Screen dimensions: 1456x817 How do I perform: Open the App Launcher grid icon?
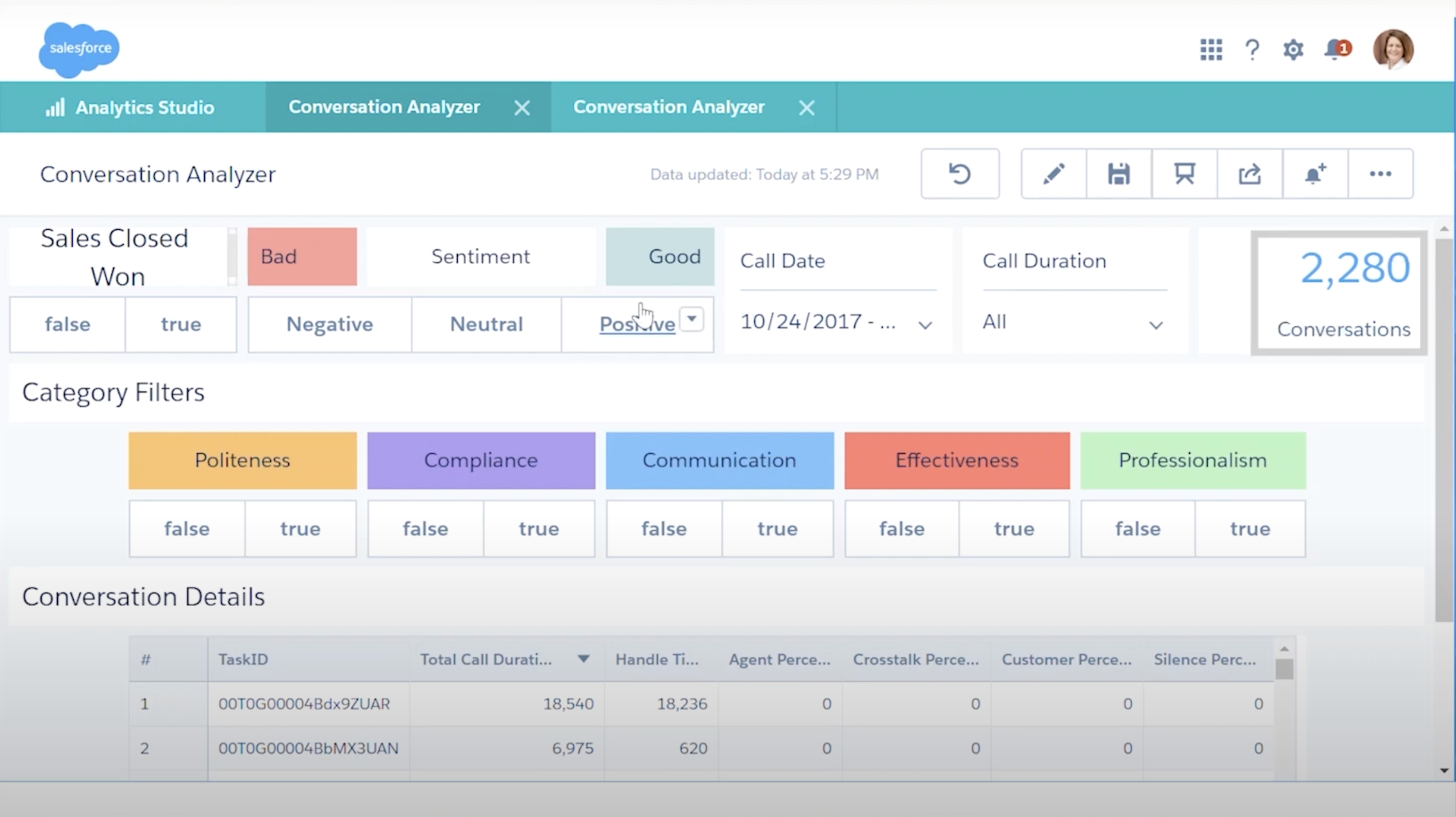click(x=1211, y=49)
